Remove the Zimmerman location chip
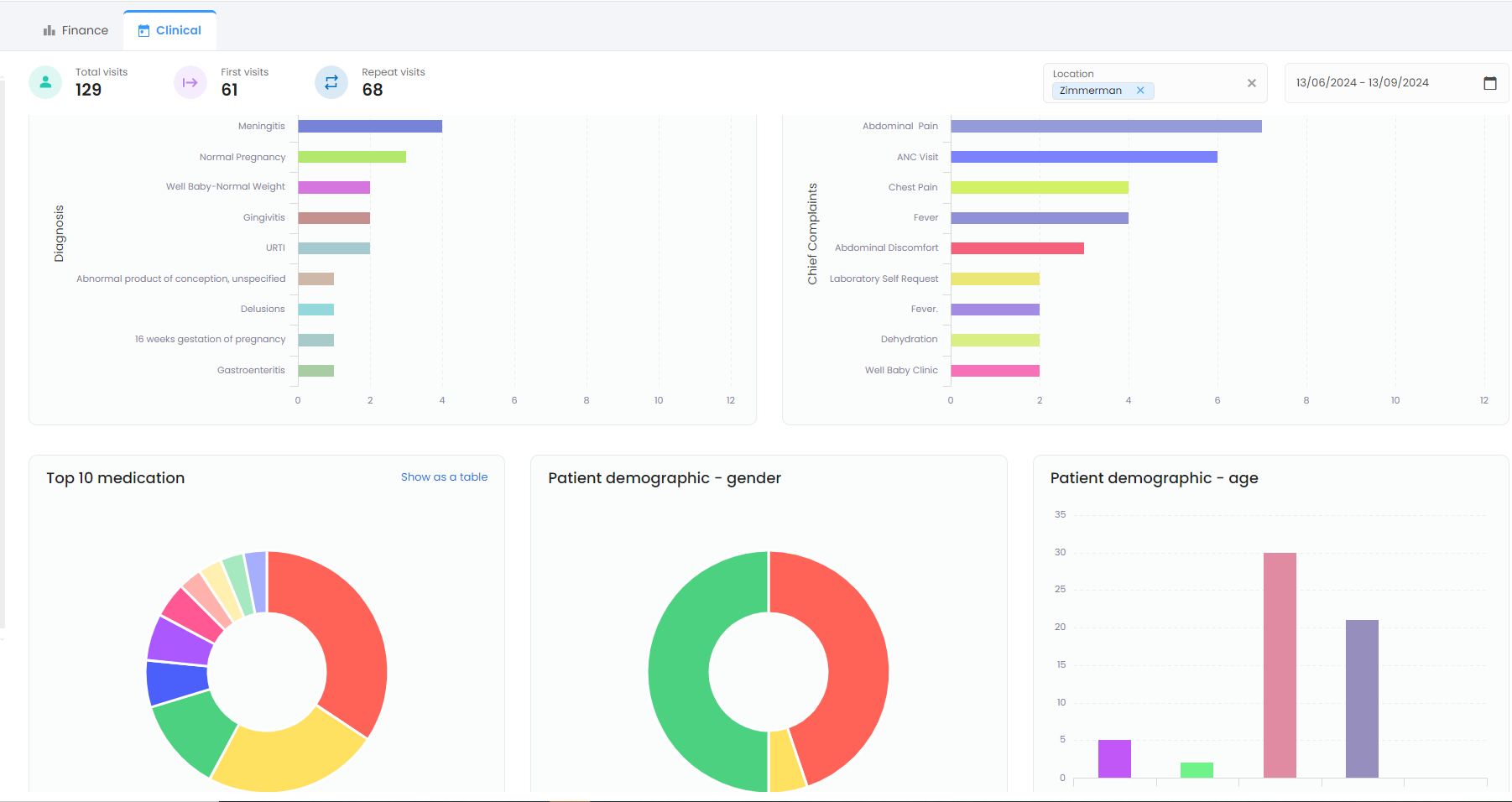This screenshot has width=1512, height=802. tap(1140, 91)
